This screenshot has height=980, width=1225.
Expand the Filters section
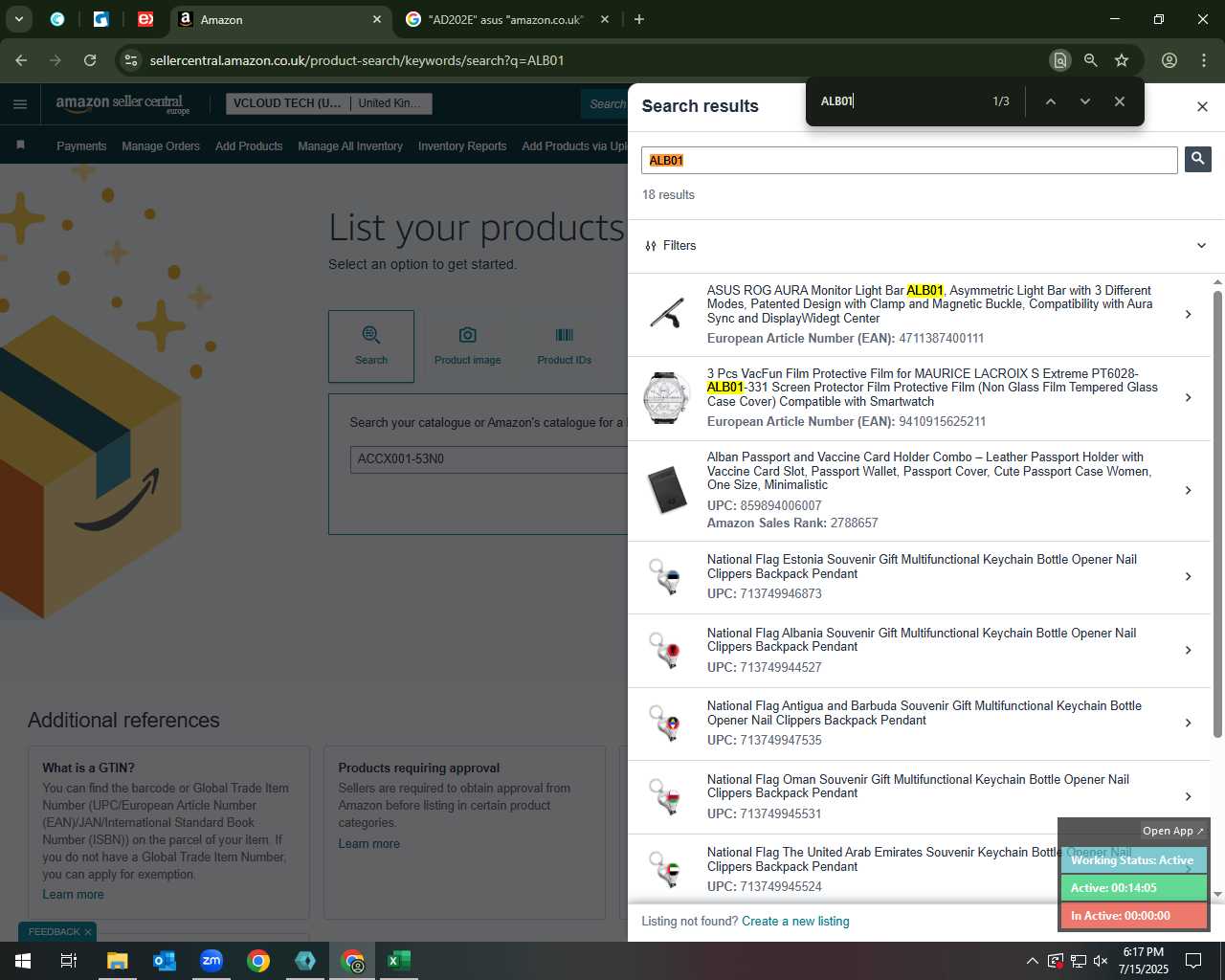coord(925,246)
